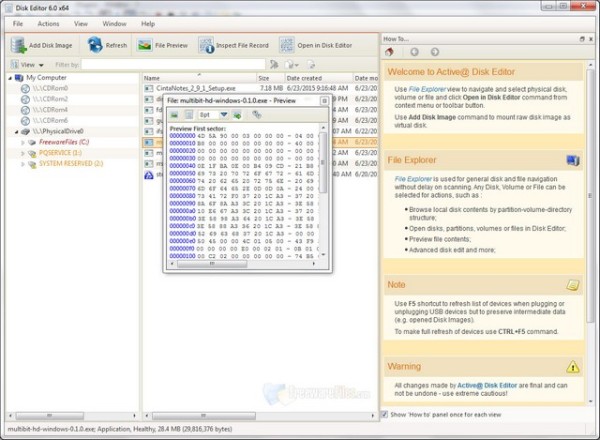The width and height of the screenshot is (600, 440).
Task: Sort file list by Size column
Action: (270, 78)
